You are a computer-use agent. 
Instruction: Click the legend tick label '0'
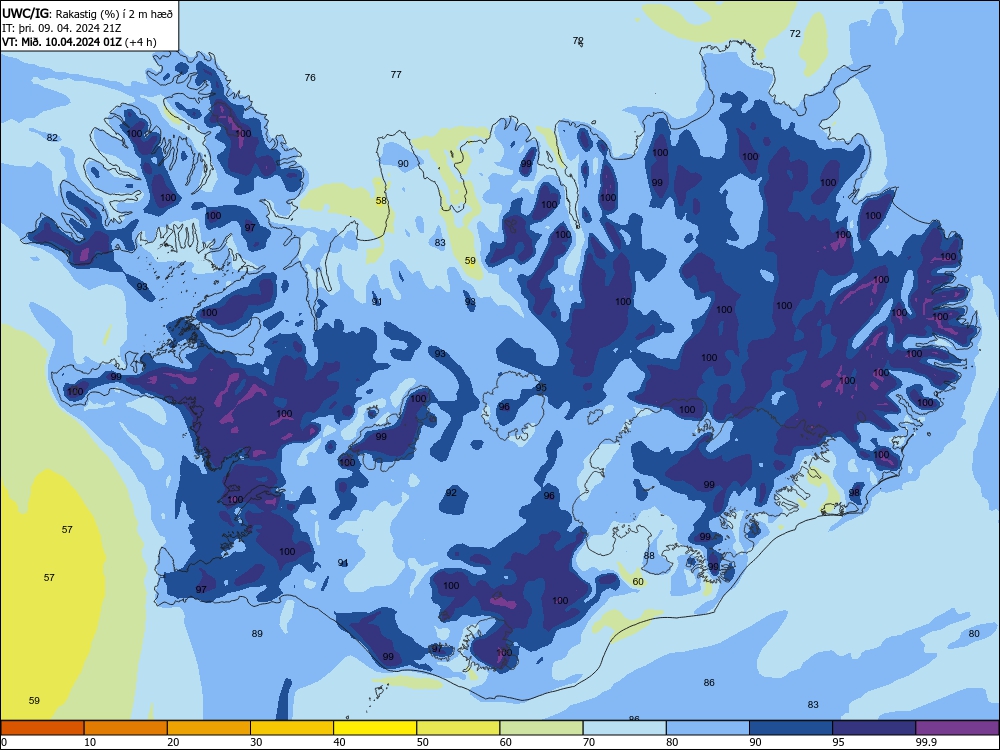click(3, 742)
